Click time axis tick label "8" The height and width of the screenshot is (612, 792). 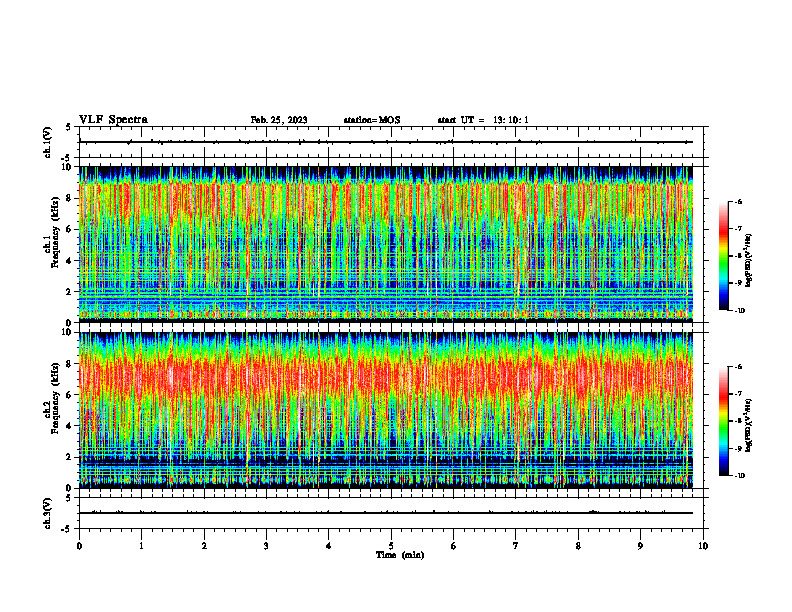[578, 546]
